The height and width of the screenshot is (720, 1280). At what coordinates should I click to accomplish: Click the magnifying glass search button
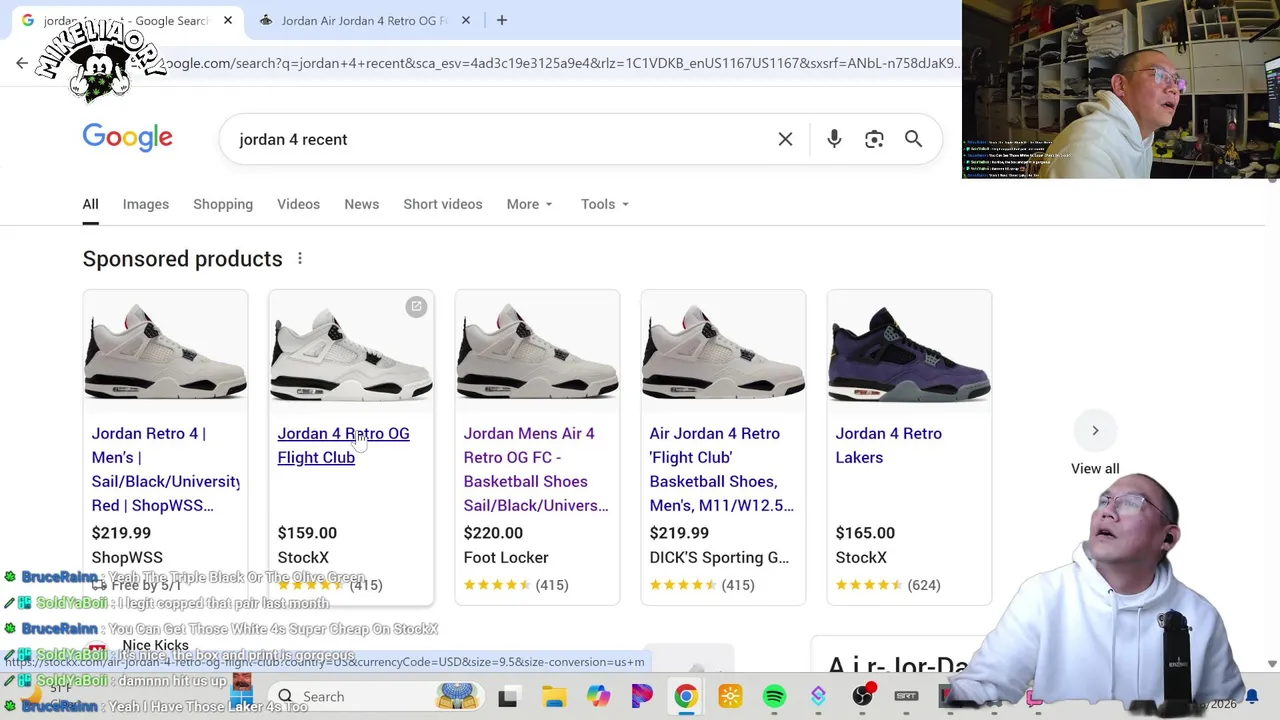pos(913,139)
